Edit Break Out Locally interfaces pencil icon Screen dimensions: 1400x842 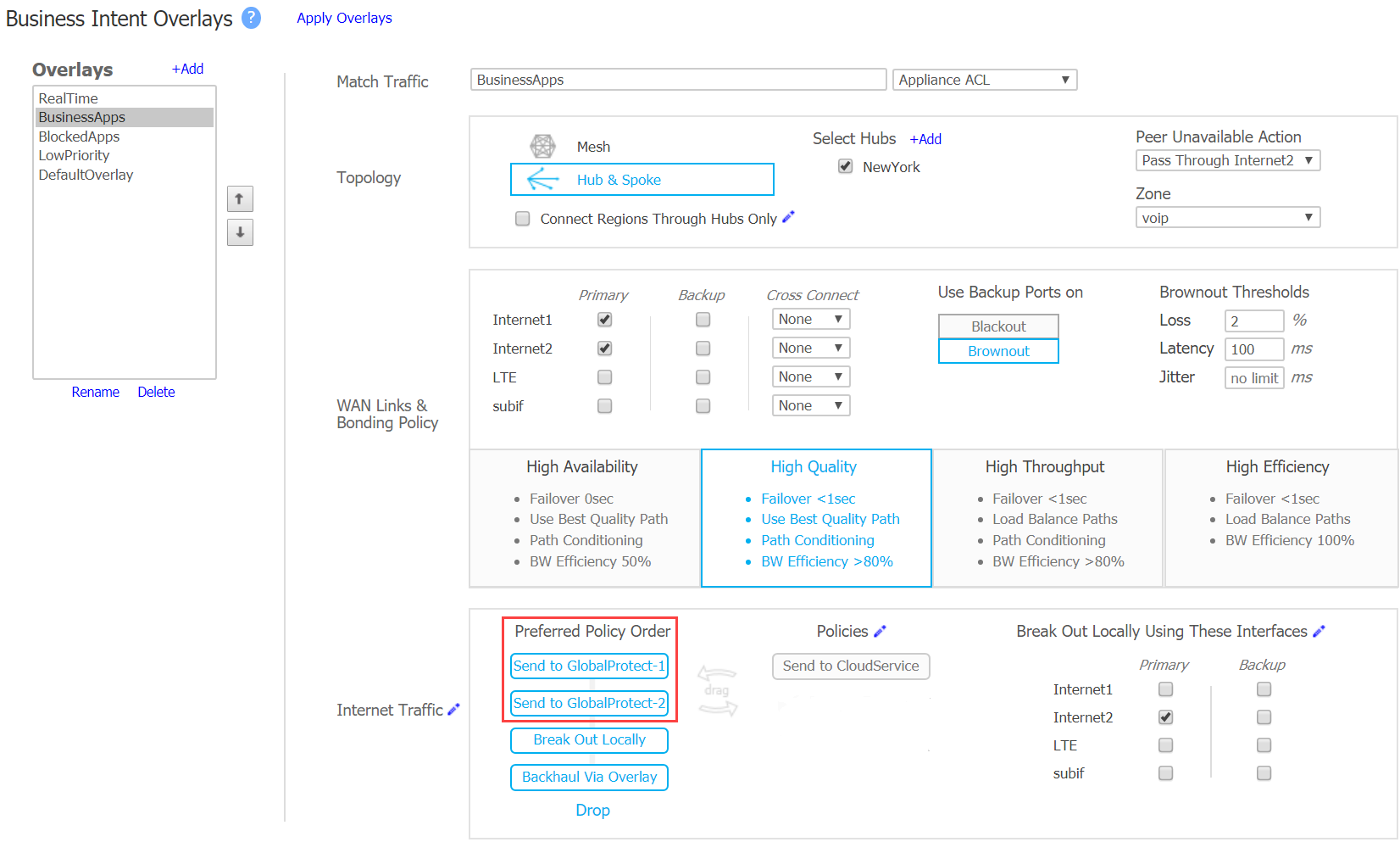[x=1319, y=631]
